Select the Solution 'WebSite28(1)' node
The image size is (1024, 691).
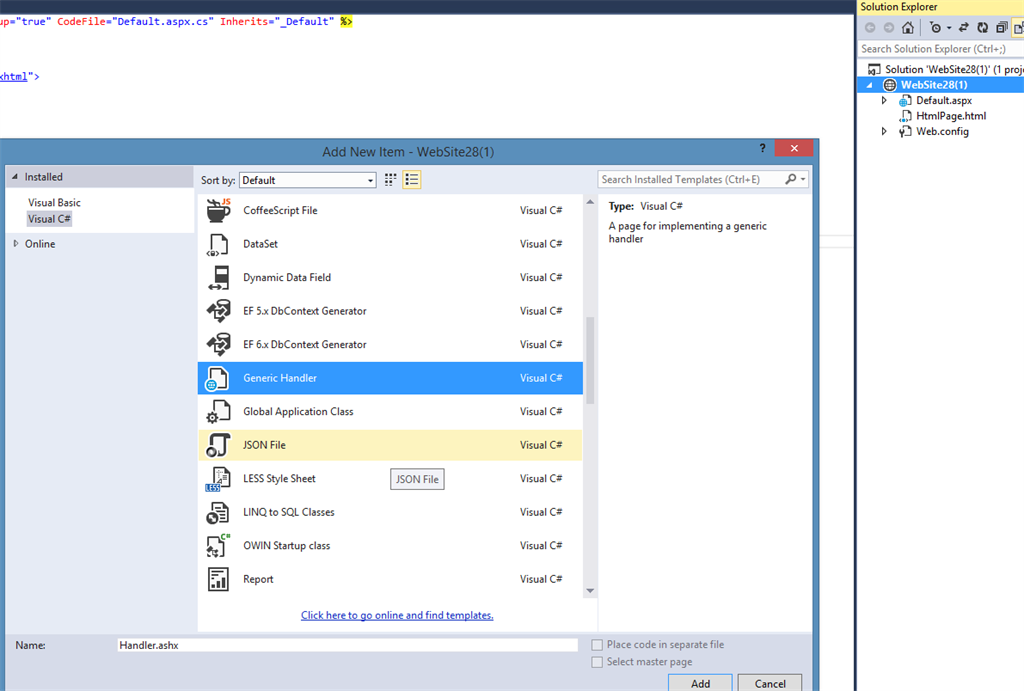[945, 69]
